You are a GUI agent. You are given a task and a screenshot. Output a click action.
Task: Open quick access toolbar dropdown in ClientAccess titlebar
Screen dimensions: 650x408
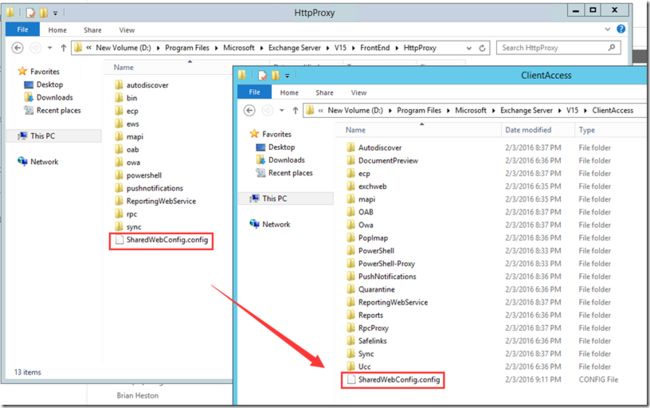click(x=287, y=76)
